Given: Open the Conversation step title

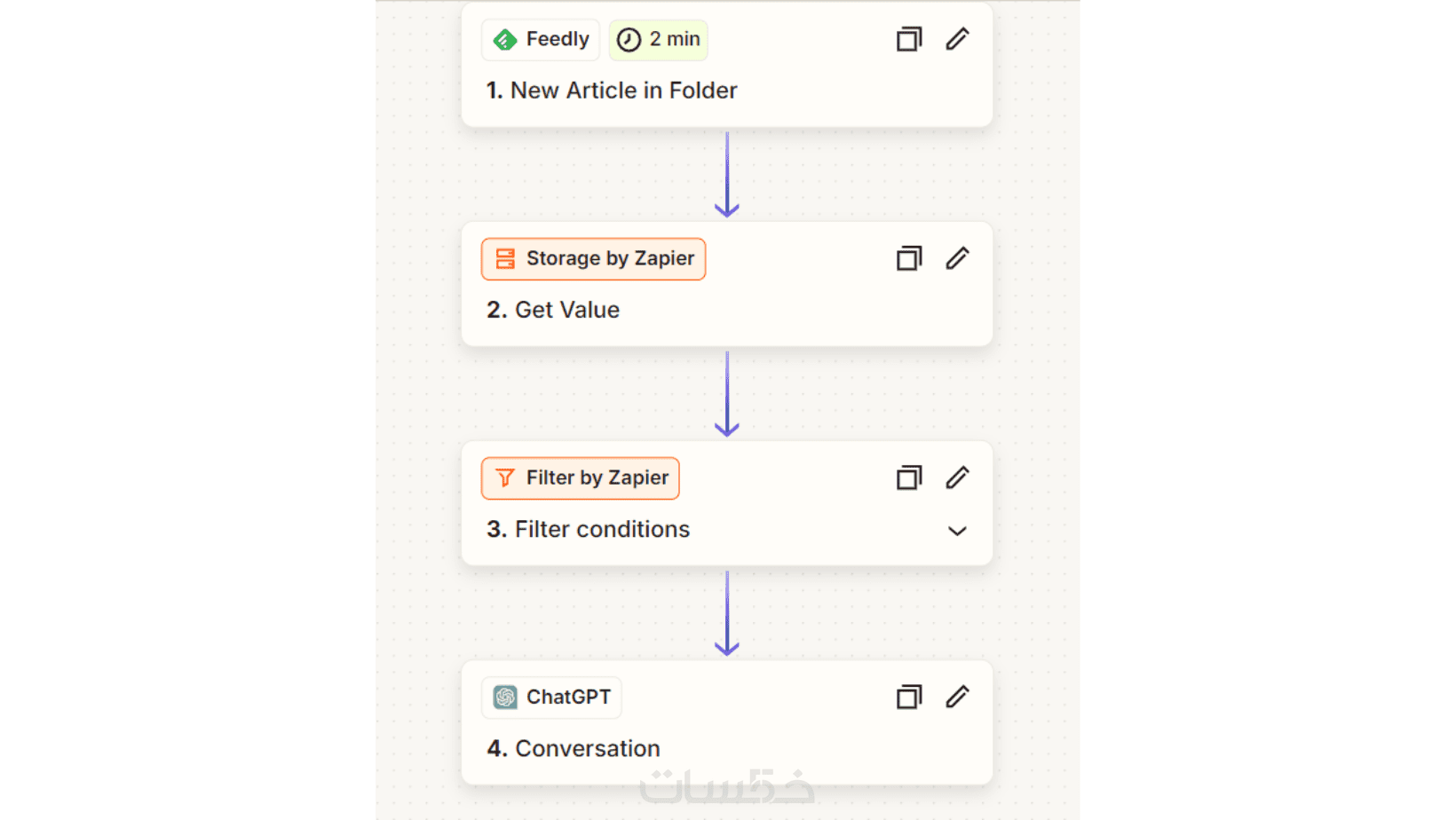Looking at the screenshot, I should [x=574, y=748].
